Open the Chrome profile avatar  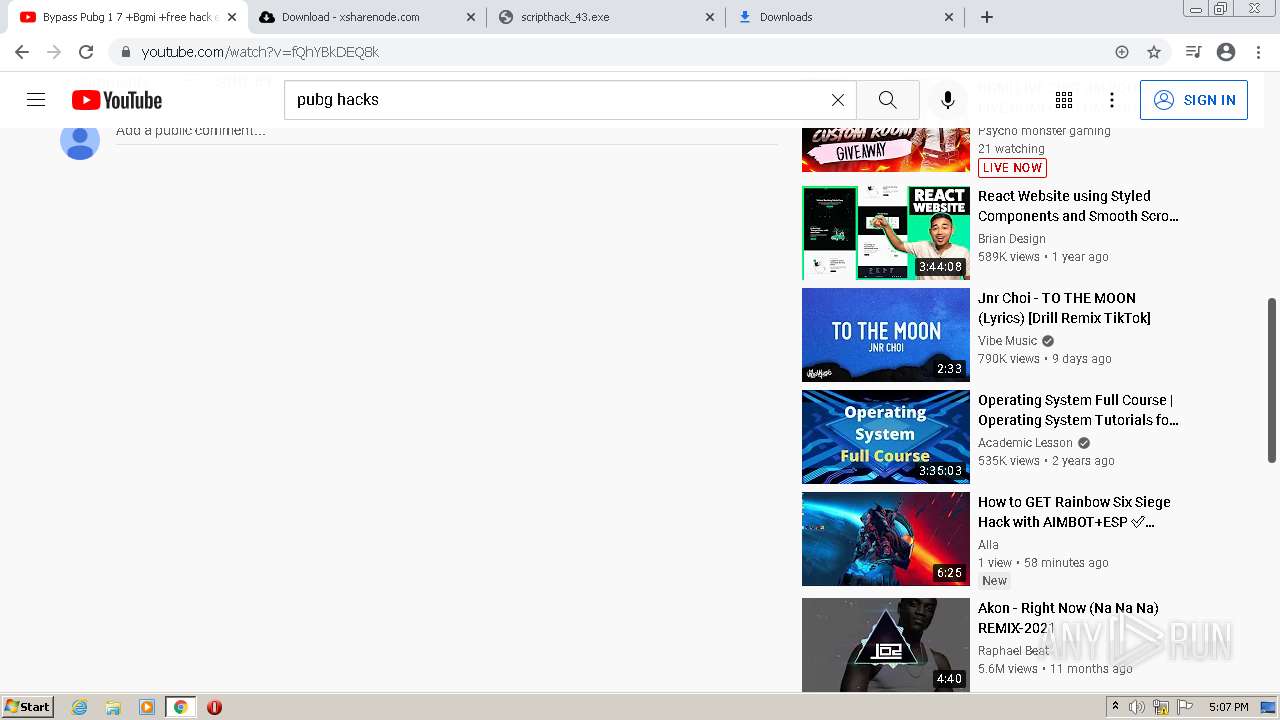point(1226,52)
